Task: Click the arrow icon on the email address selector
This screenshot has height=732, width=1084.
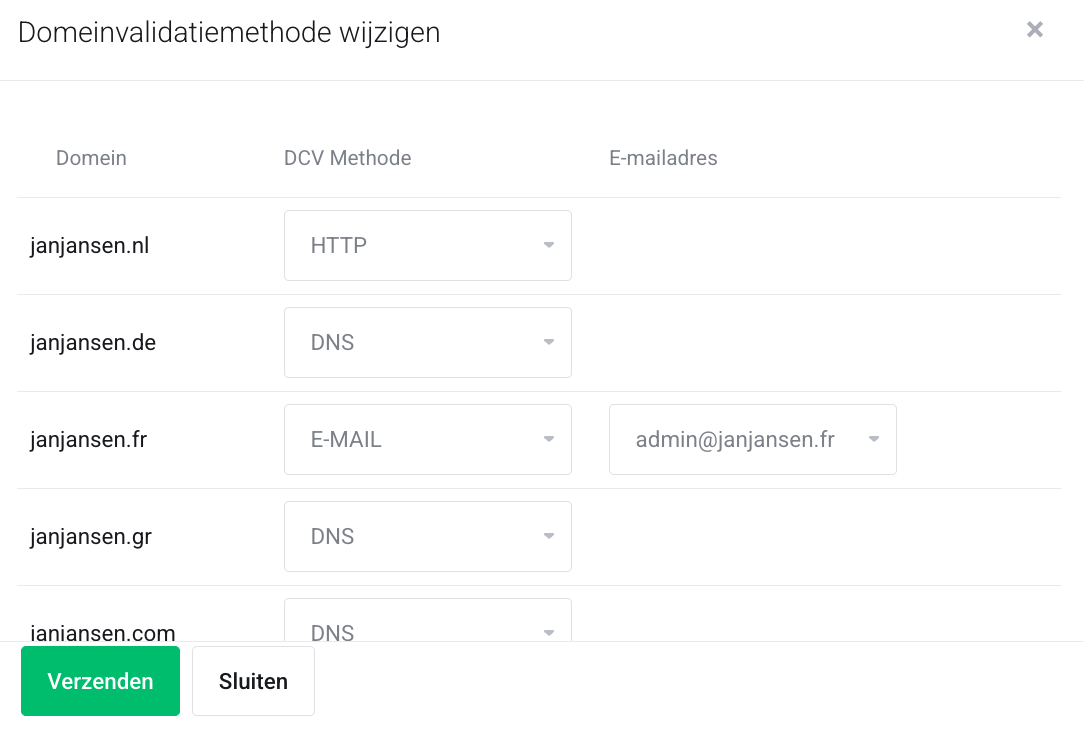Action: [874, 439]
